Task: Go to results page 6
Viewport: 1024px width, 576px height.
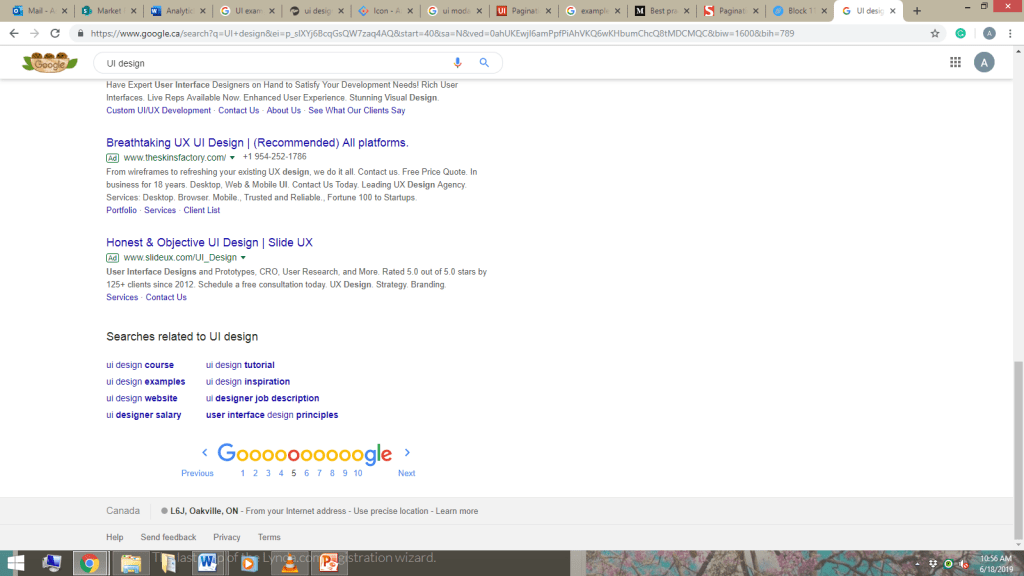Action: tap(306, 473)
